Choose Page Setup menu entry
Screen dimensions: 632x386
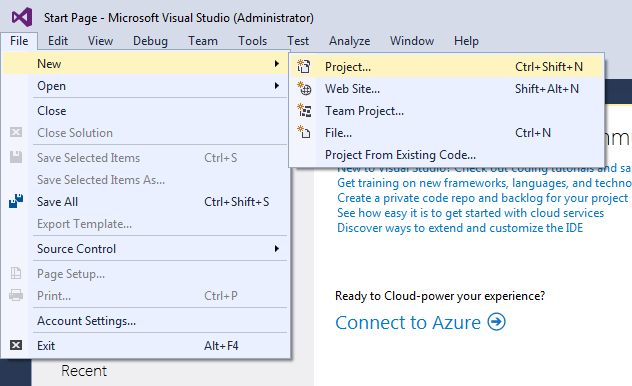146,274
